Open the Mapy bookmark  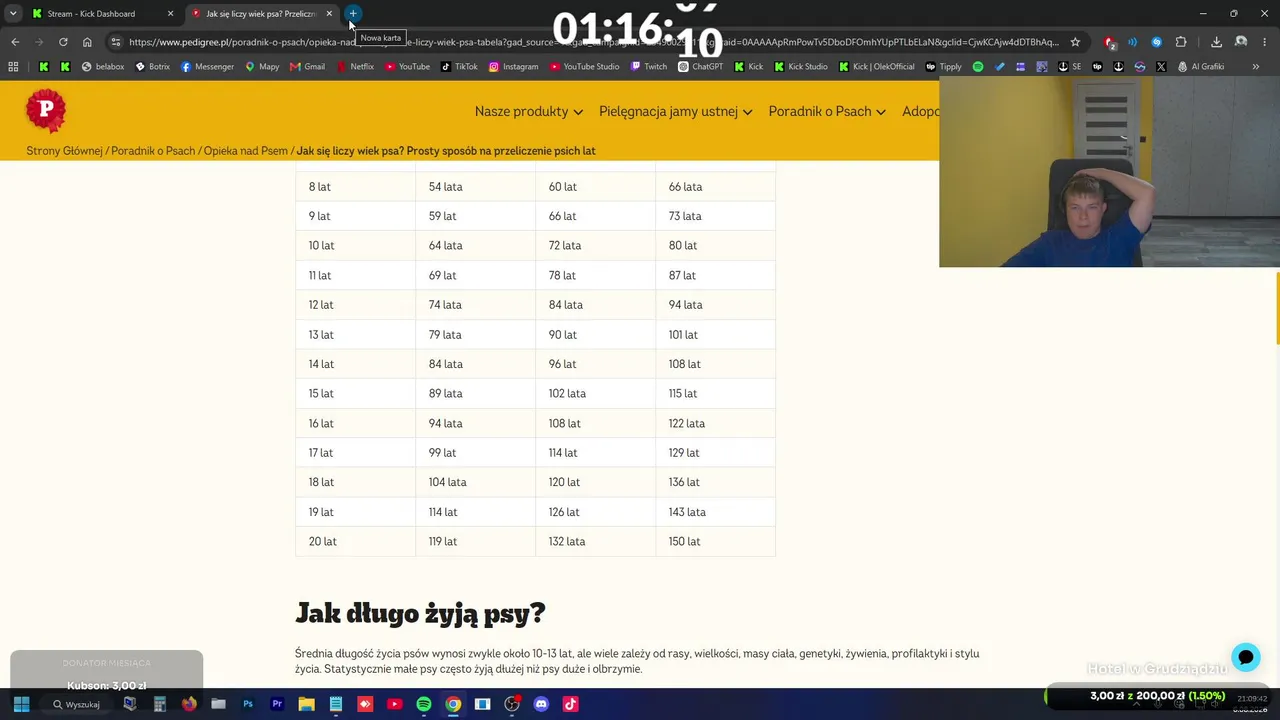[x=262, y=67]
